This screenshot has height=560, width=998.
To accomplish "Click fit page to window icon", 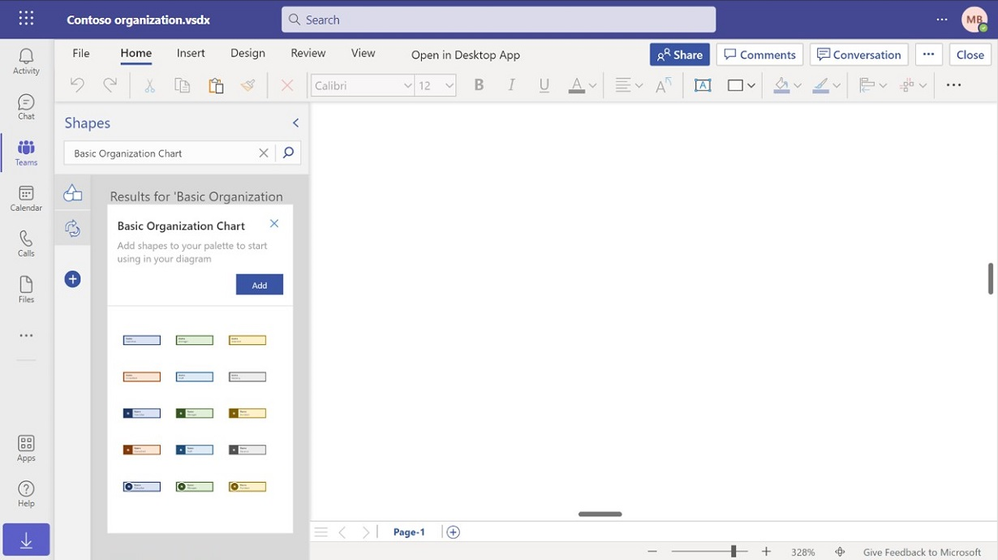I will tap(840, 552).
